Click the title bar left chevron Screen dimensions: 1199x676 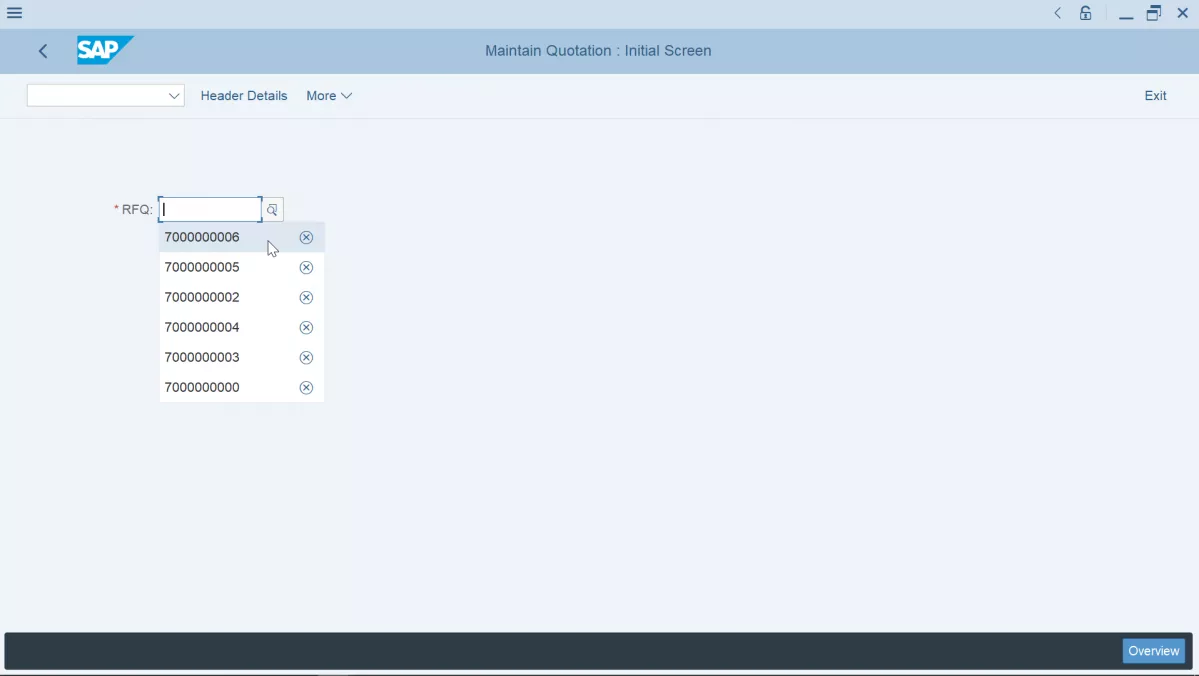1058,13
